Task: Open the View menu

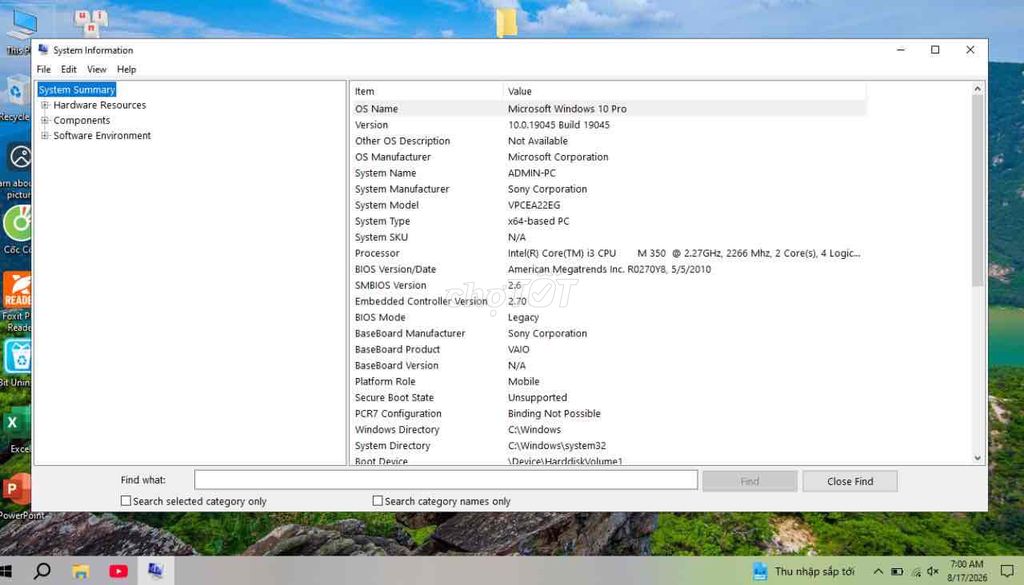Action: click(97, 69)
